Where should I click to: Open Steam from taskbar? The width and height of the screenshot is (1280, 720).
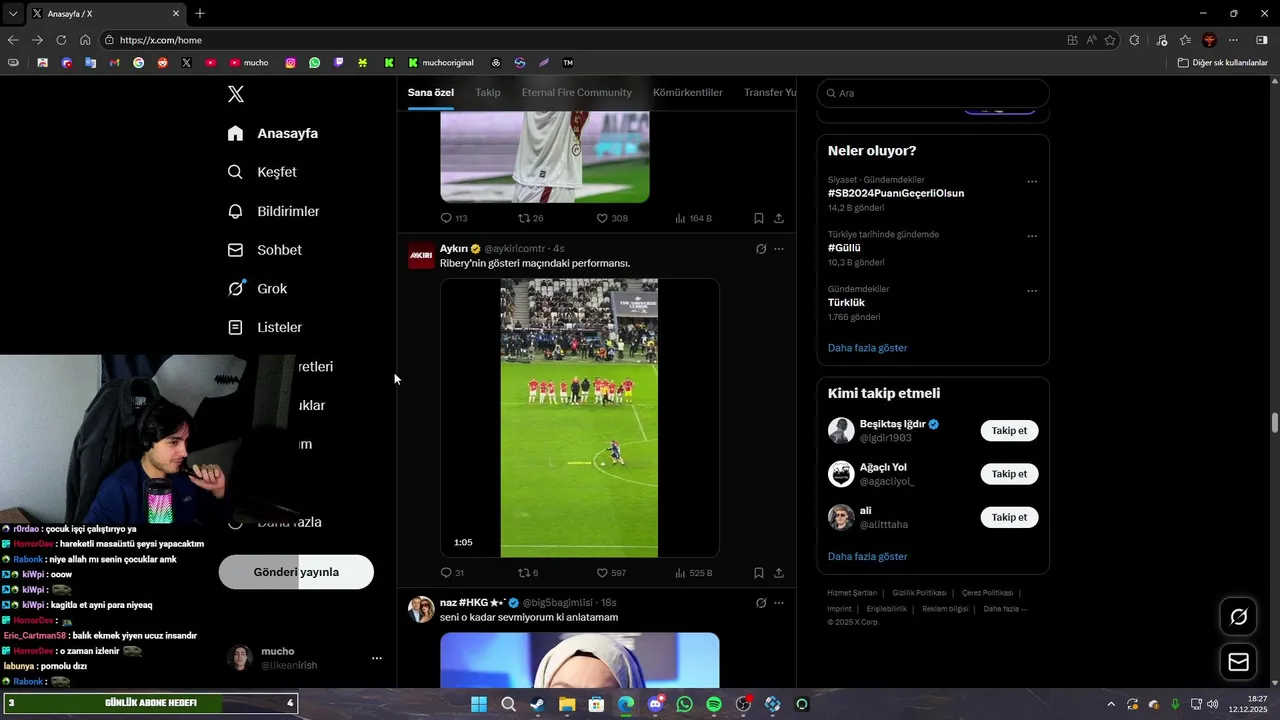pyautogui.click(x=538, y=704)
